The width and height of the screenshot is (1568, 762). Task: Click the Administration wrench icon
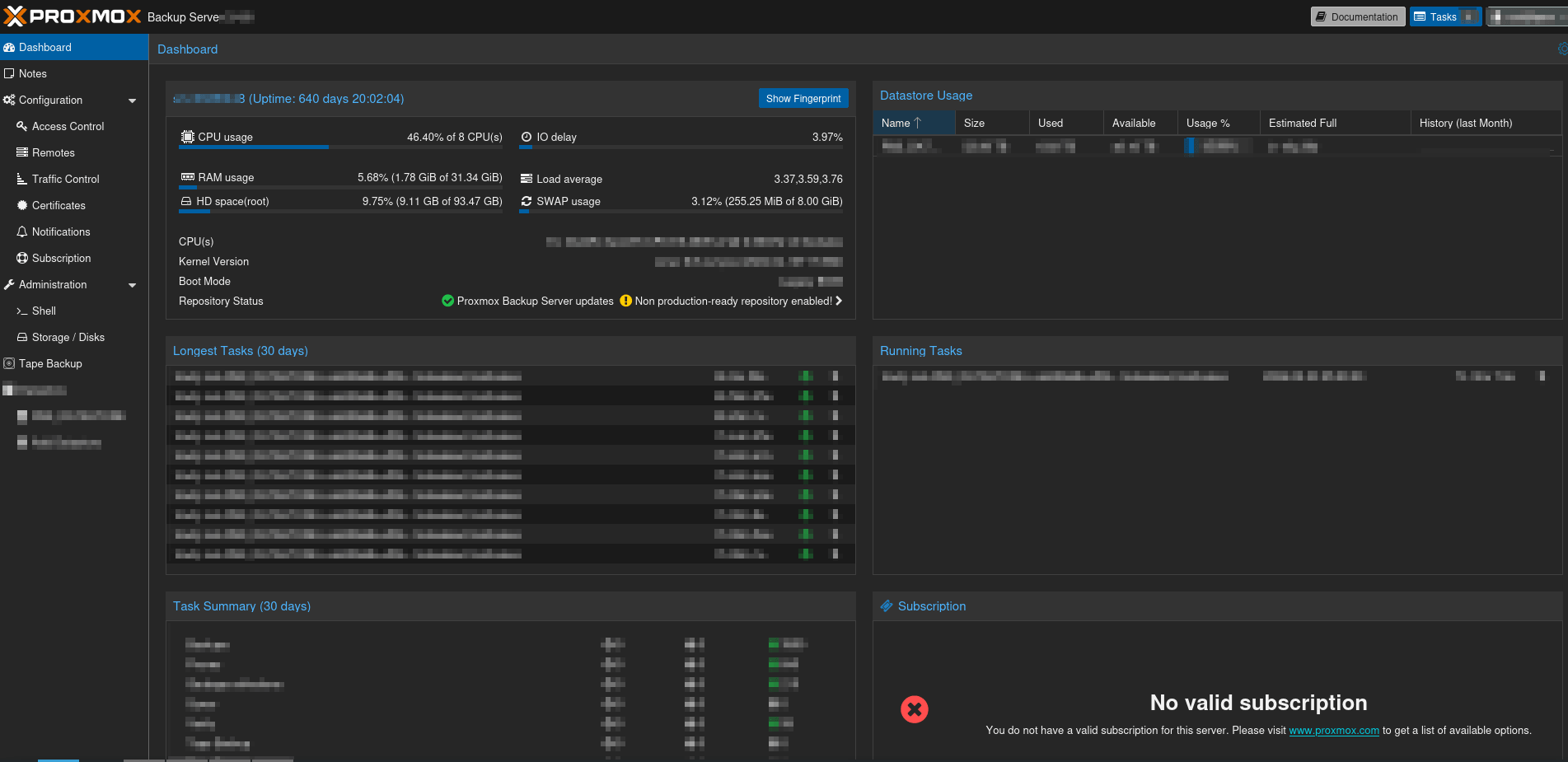click(x=9, y=284)
